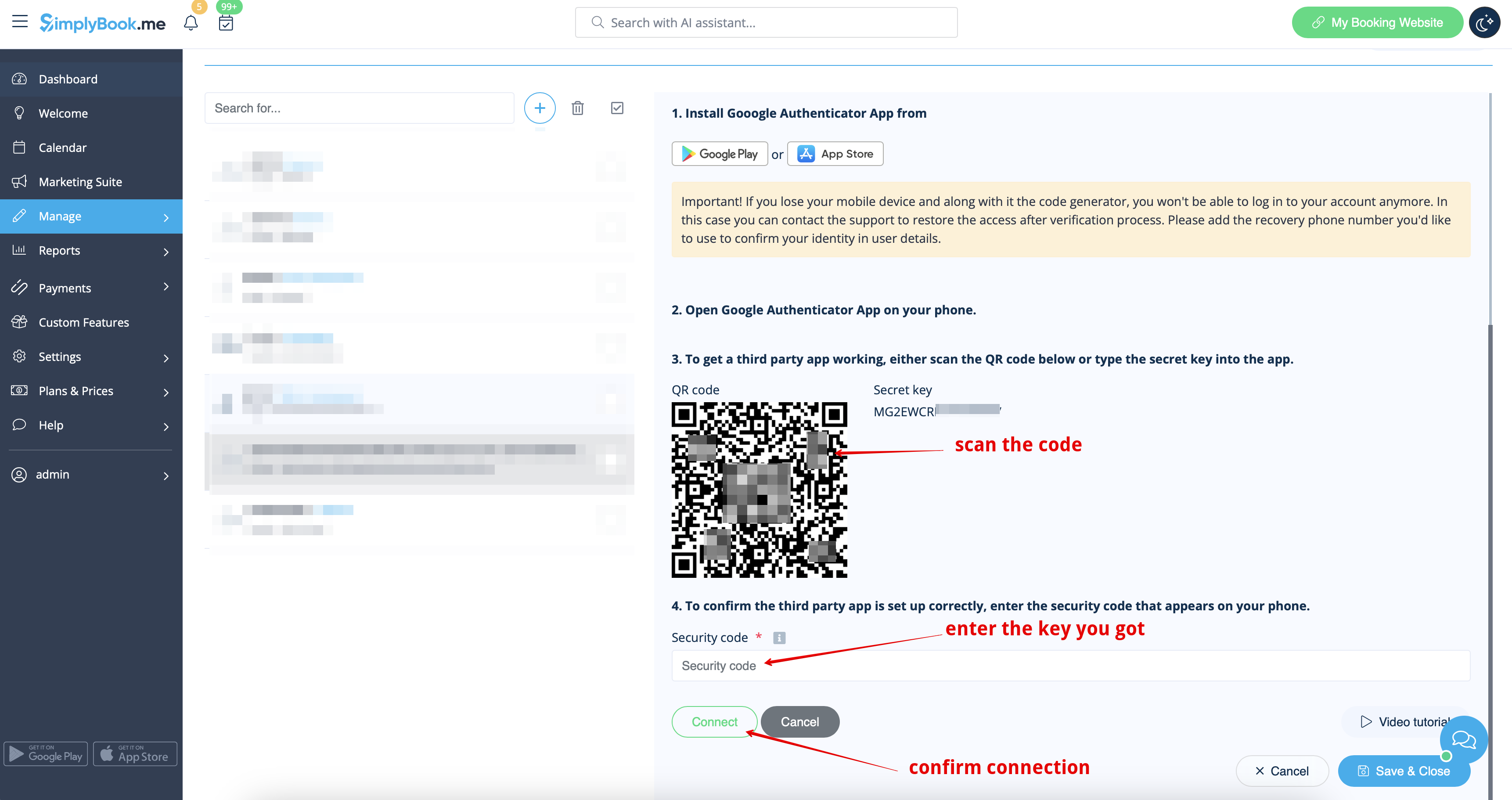The image size is (1512, 800).
Task: Toggle the select-all checkbox icon
Action: 617,108
